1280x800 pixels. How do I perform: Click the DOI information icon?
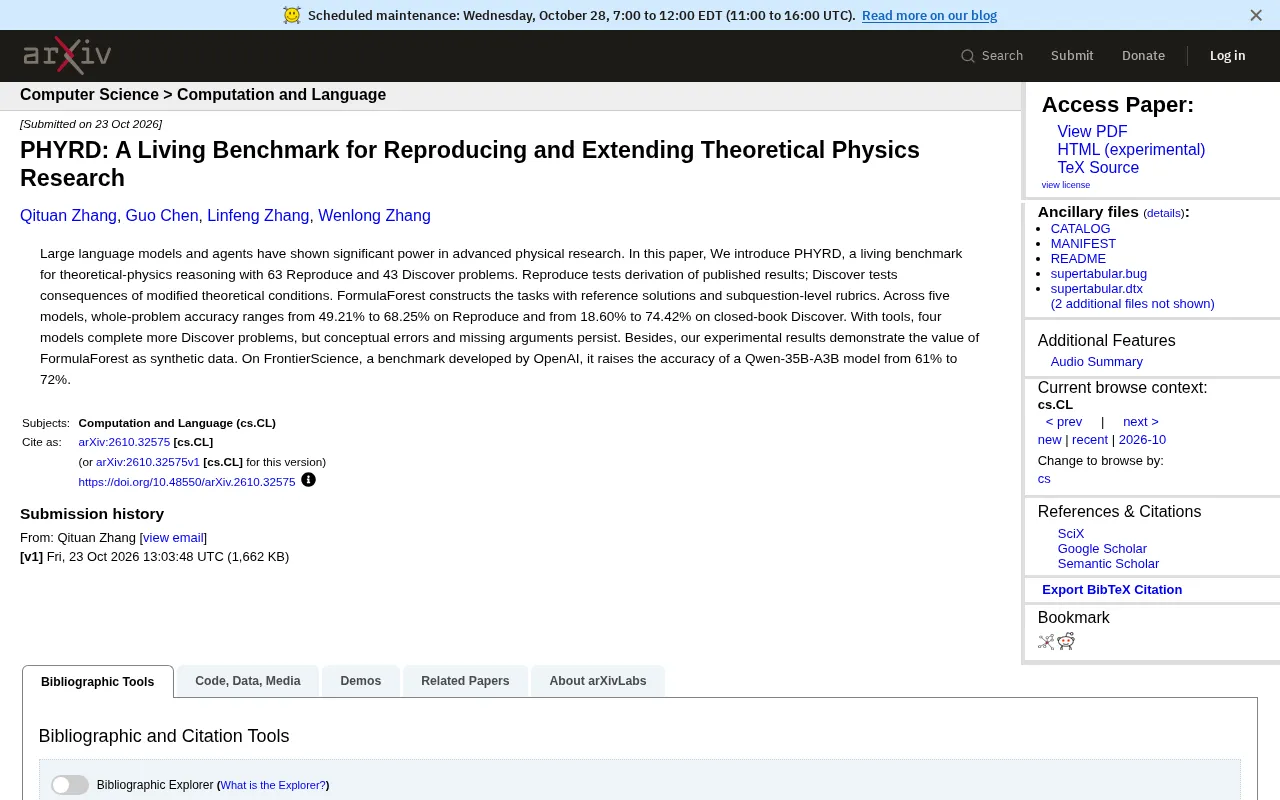308,480
